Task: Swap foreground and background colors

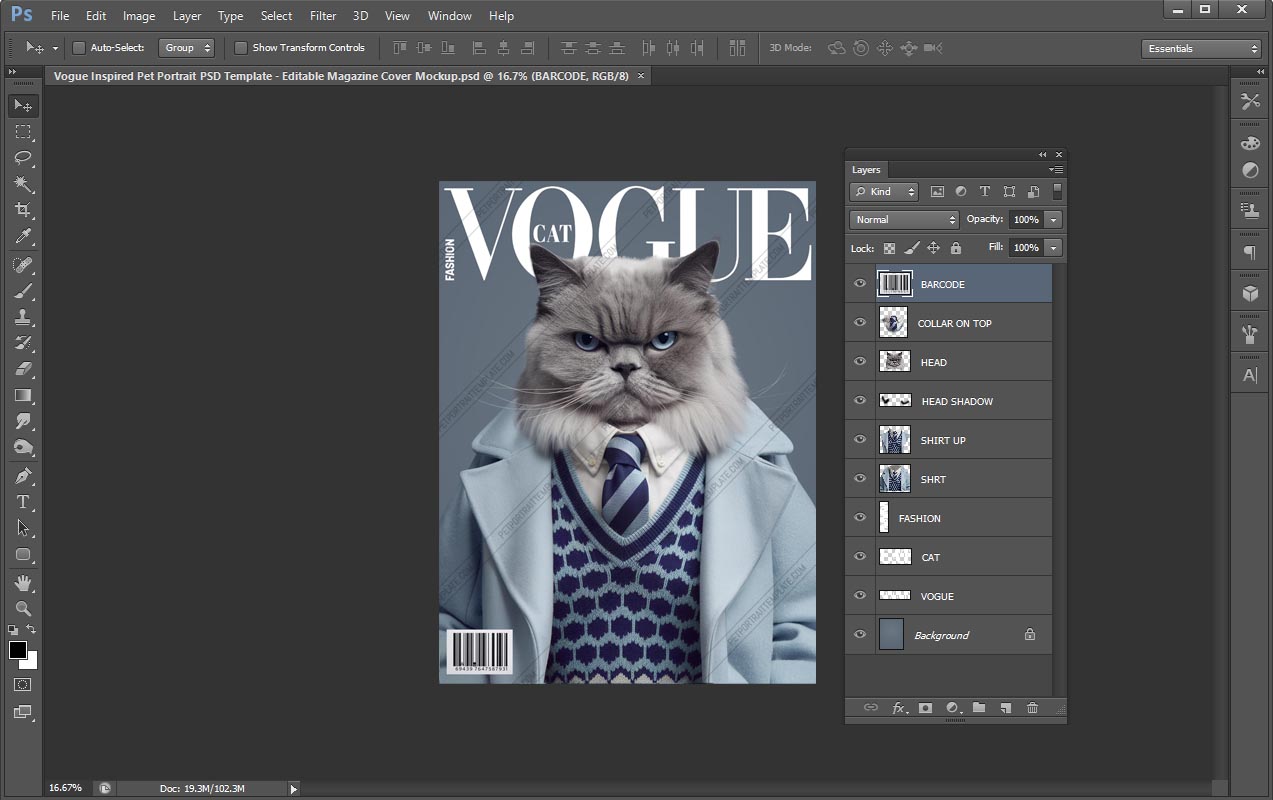Action: coord(31,629)
